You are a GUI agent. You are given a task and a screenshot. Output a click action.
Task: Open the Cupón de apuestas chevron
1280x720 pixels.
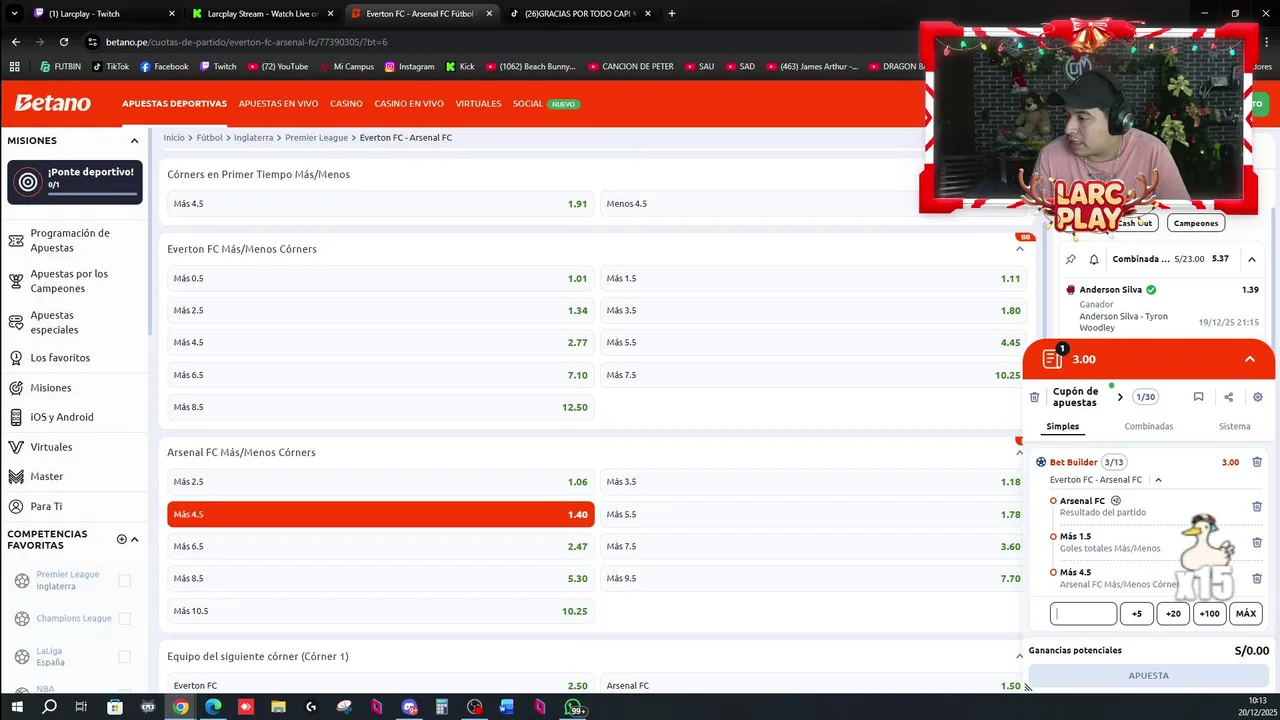point(1120,397)
